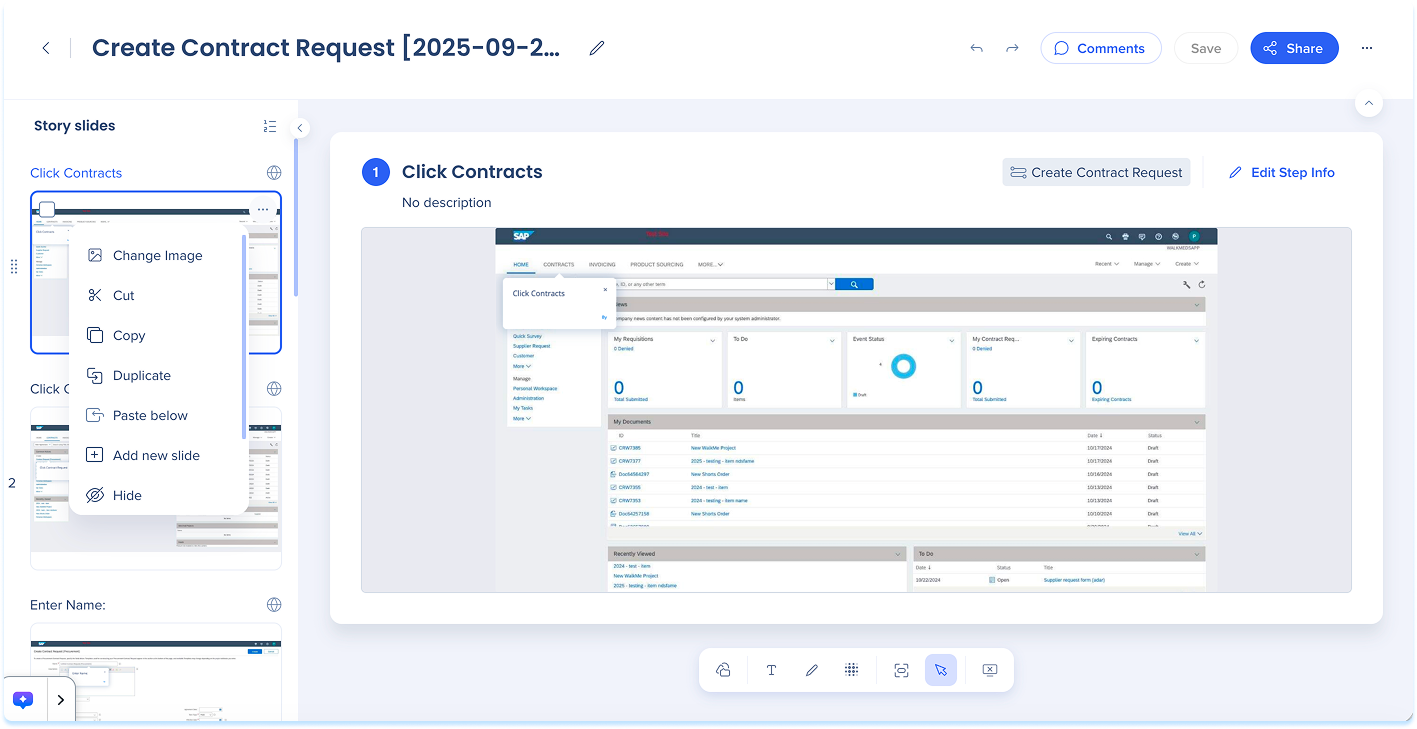
Task: Click the redo arrow
Action: click(1012, 48)
